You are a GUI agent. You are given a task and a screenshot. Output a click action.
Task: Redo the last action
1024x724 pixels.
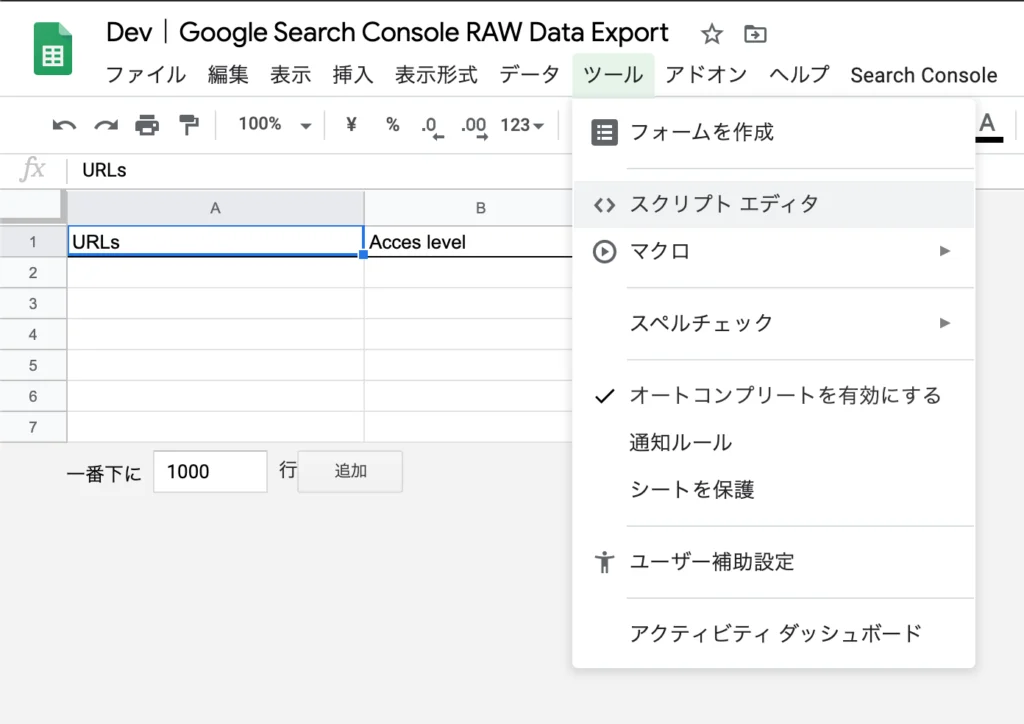tap(106, 124)
